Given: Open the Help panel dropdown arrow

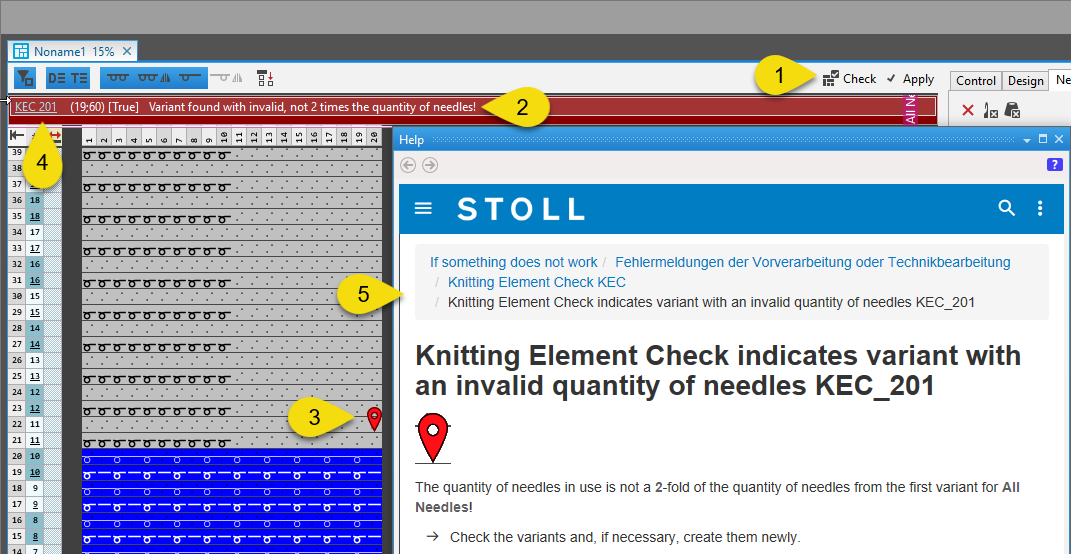Looking at the screenshot, I should (x=1026, y=140).
